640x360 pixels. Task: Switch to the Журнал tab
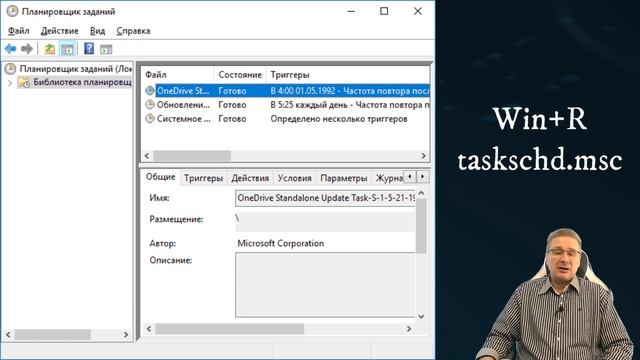pos(389,178)
